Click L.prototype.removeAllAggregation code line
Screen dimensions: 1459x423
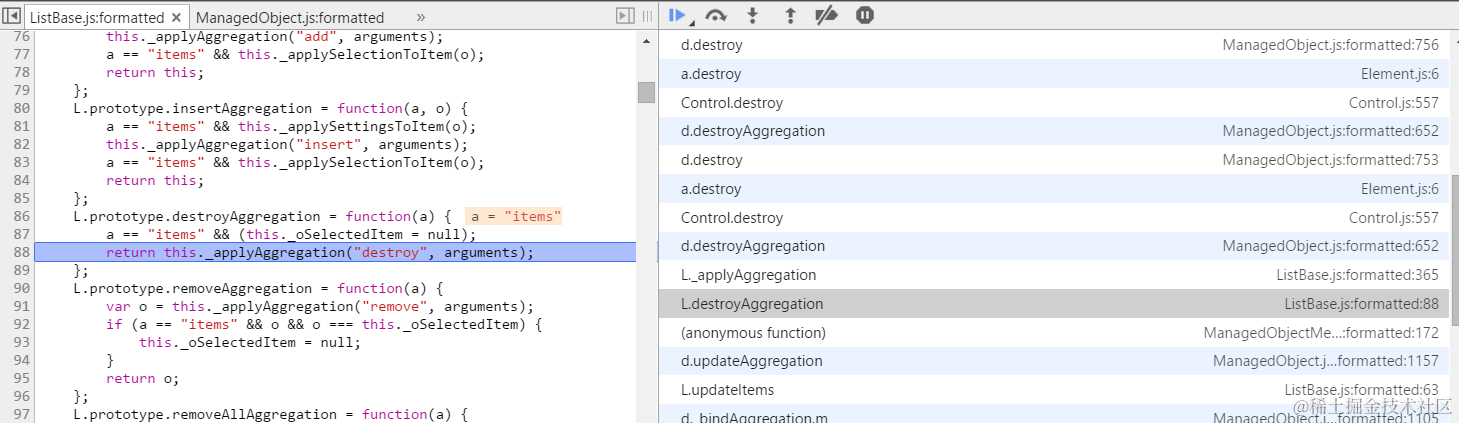(x=271, y=415)
